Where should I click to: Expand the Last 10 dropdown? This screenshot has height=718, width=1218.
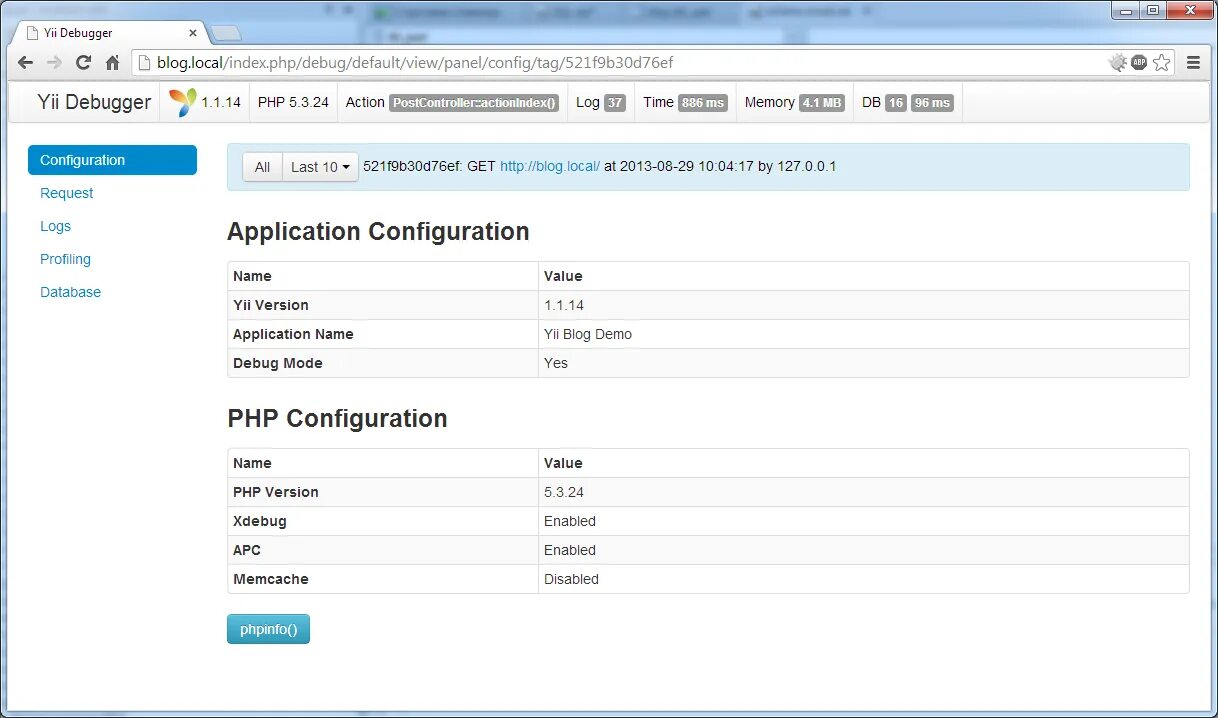(320, 167)
